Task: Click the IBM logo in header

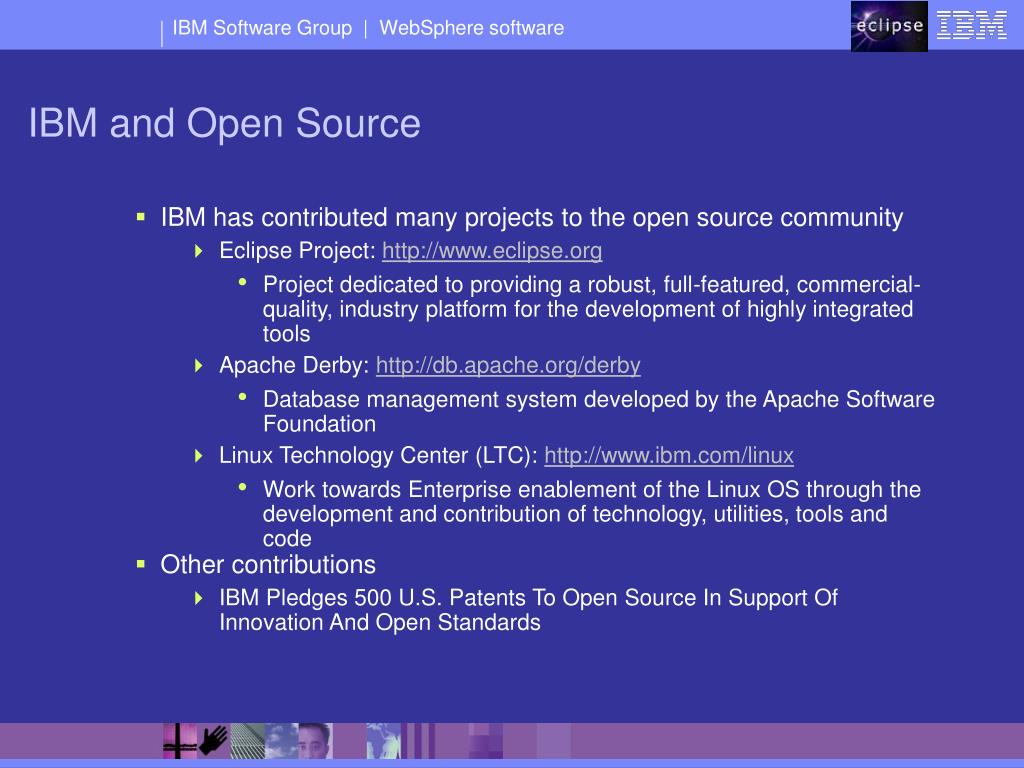Action: (972, 25)
